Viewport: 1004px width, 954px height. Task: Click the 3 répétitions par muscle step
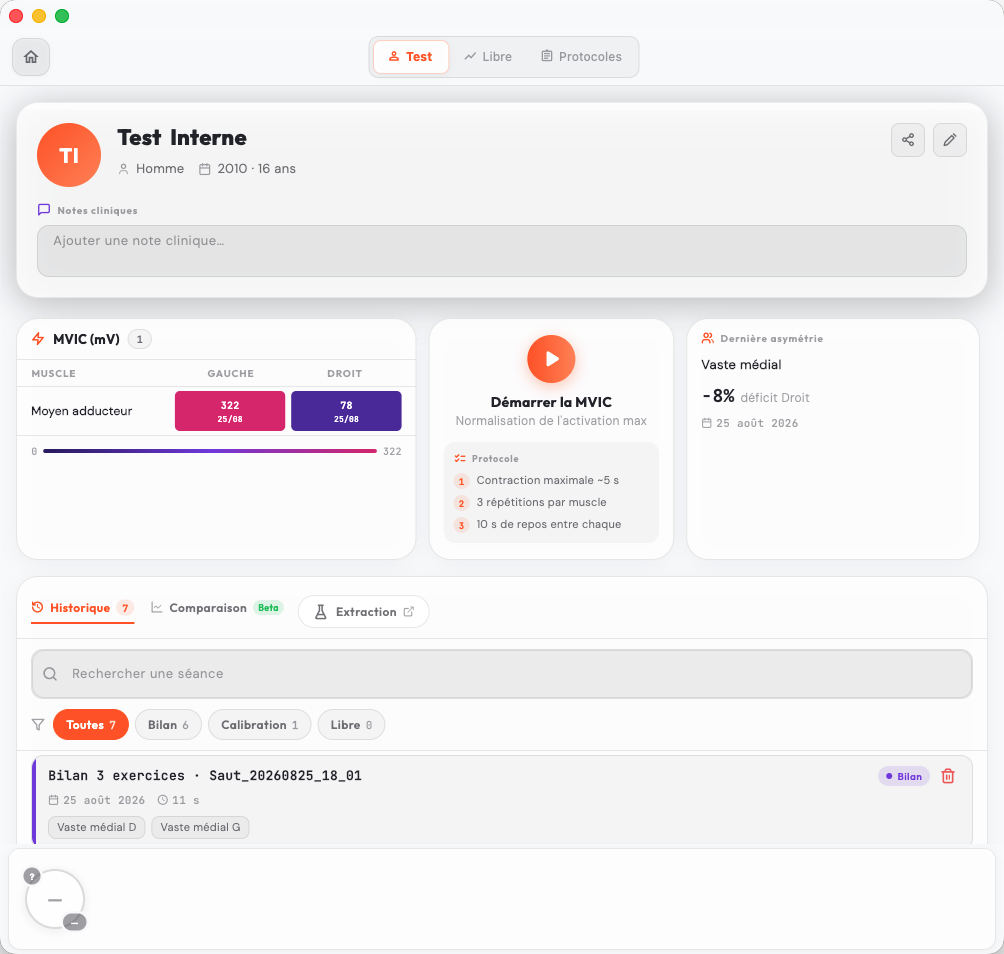(x=541, y=502)
